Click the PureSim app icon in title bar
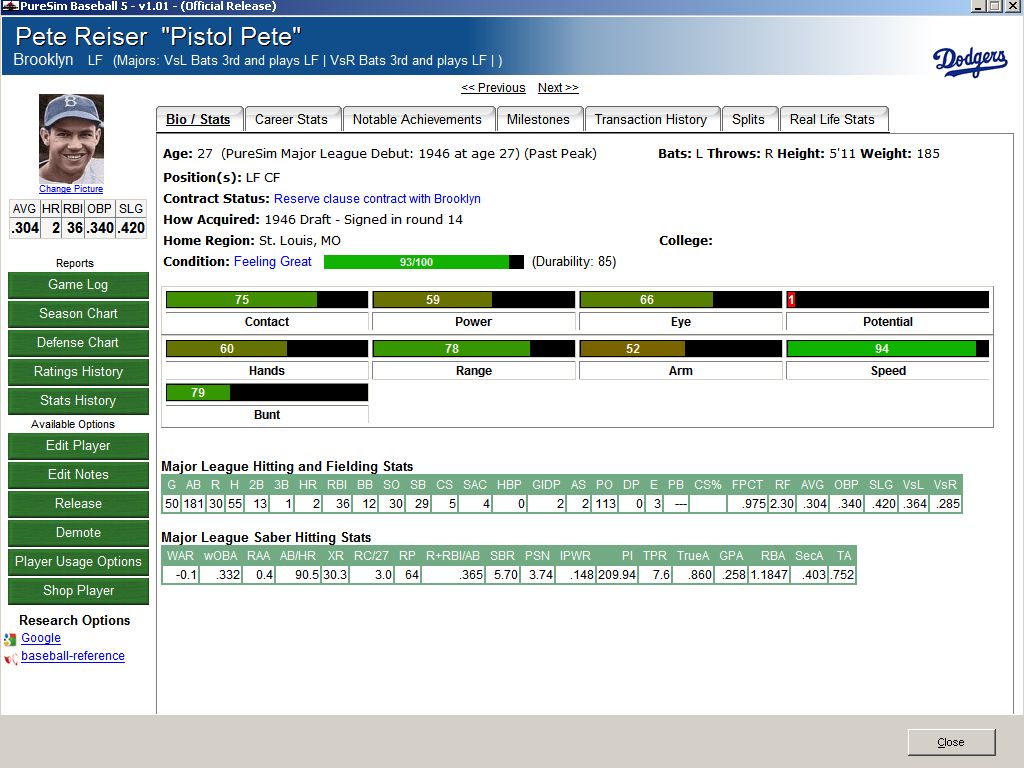Image resolution: width=1024 pixels, height=768 pixels. tap(9, 6)
